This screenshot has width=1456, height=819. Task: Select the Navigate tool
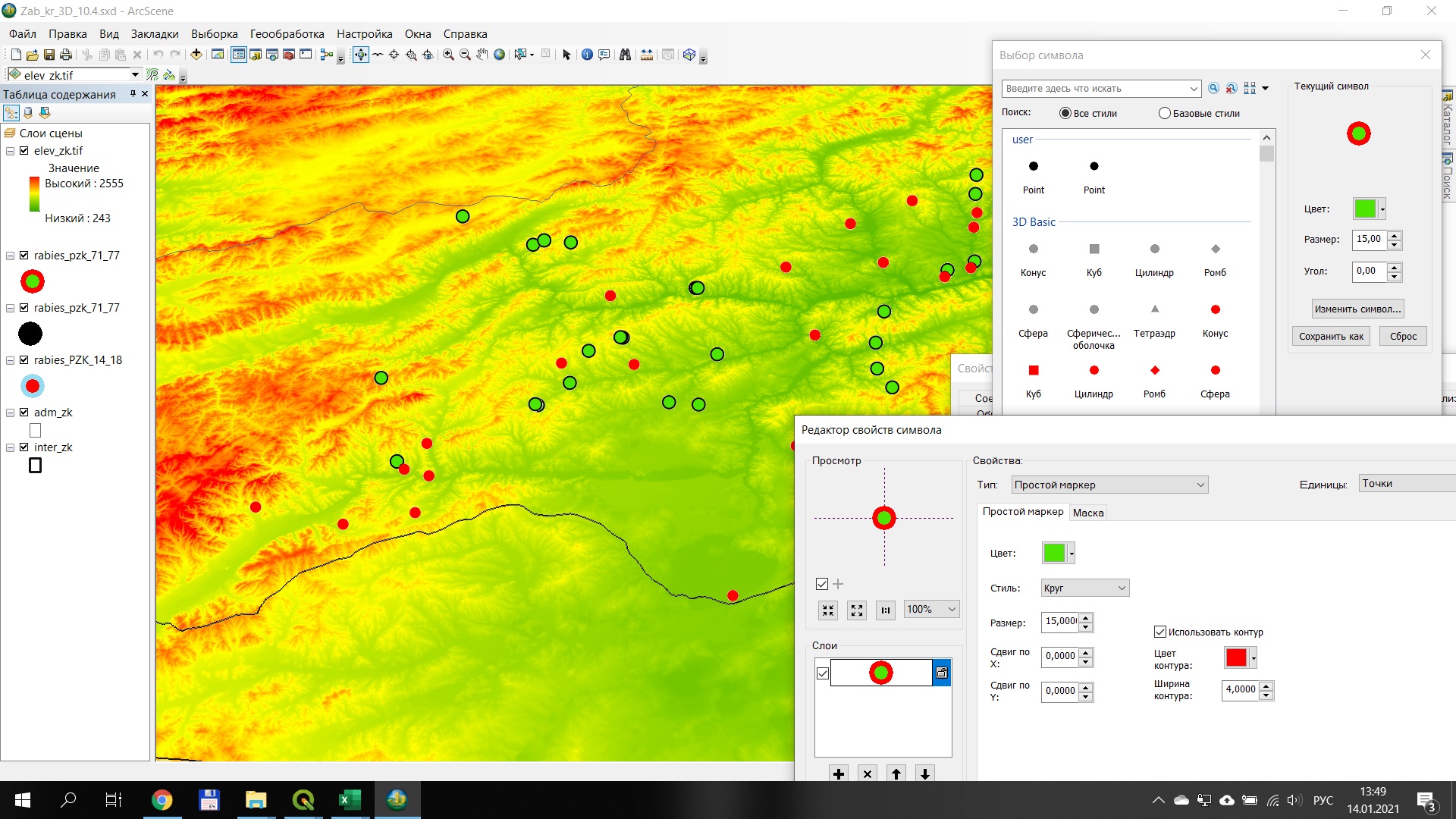point(360,55)
